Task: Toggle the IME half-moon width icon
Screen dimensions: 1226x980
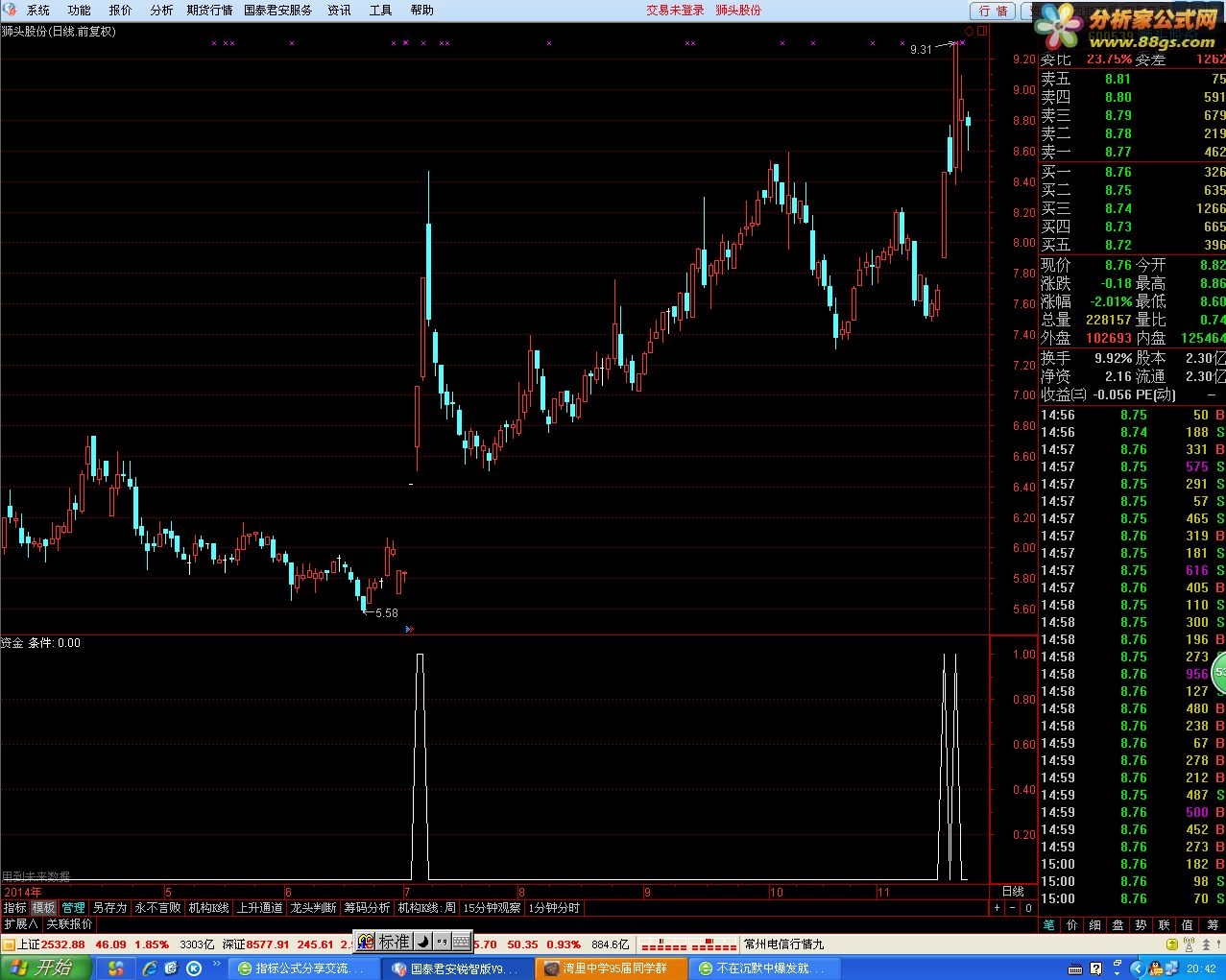Action: coord(421,942)
